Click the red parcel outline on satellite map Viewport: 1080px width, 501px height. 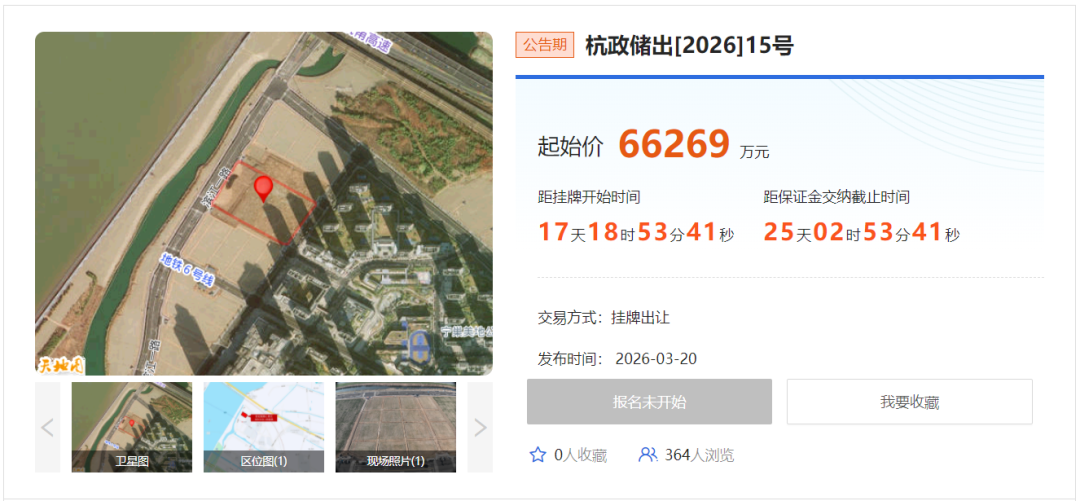point(264,202)
